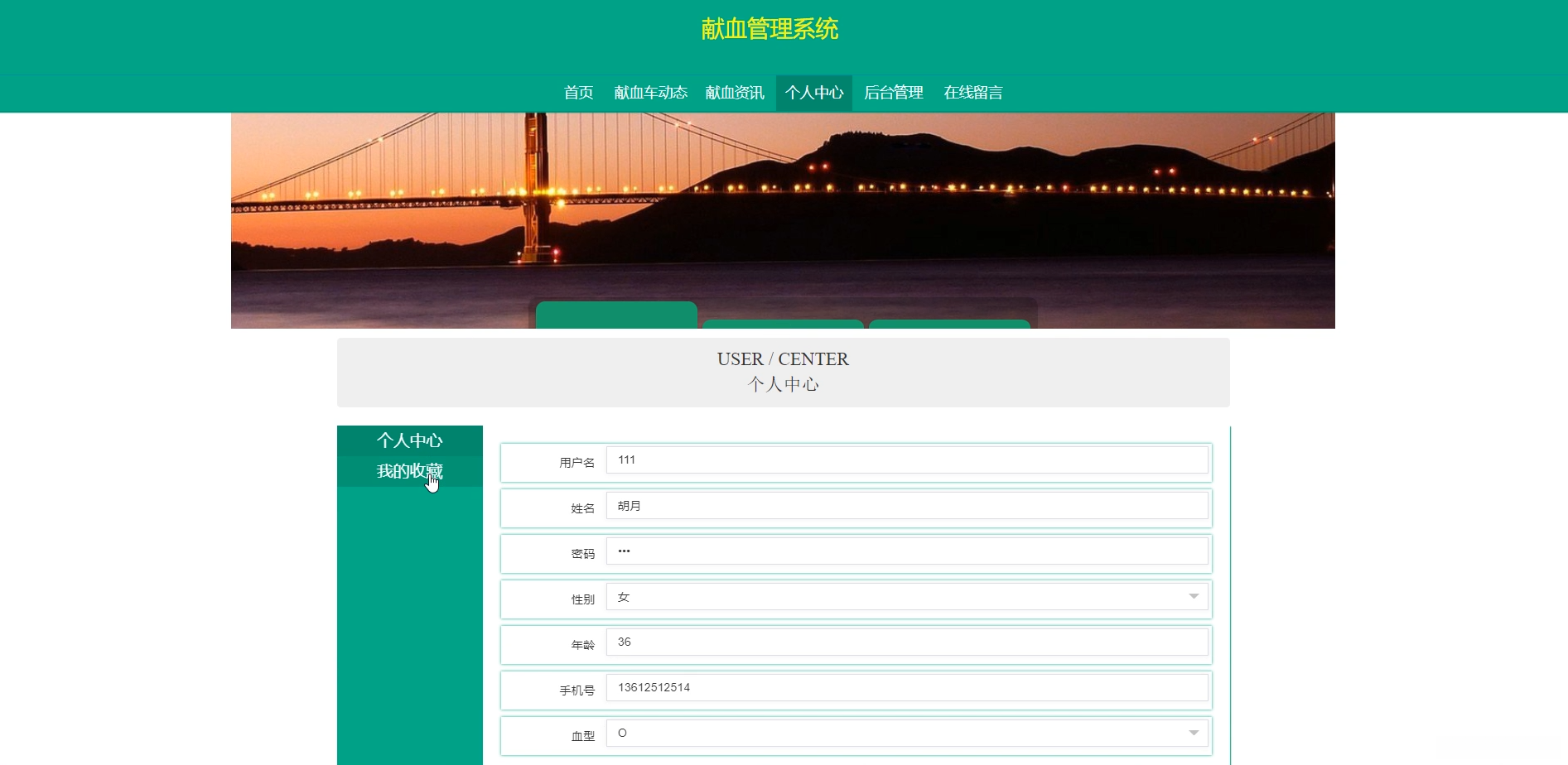Select the 个人中心 item in the top navigation

[x=814, y=93]
